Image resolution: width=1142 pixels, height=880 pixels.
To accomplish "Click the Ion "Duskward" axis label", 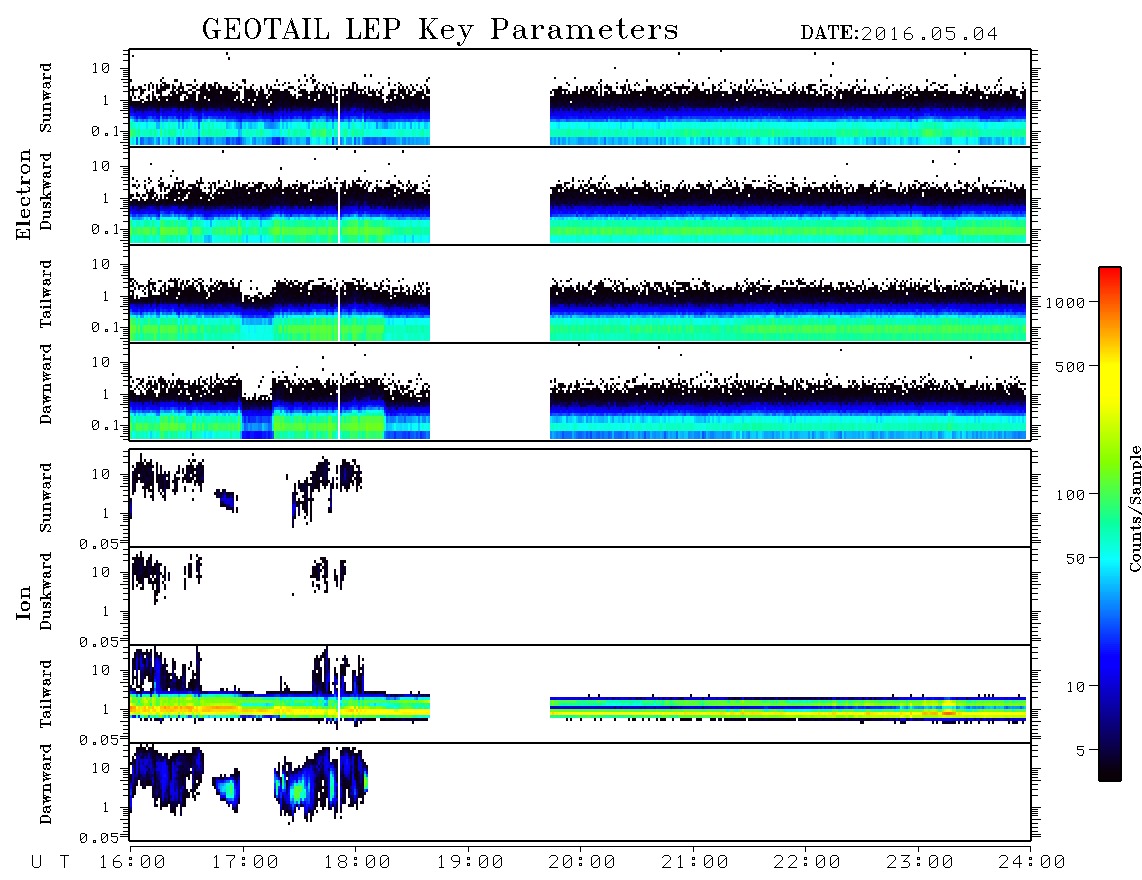I will tap(46, 591).
